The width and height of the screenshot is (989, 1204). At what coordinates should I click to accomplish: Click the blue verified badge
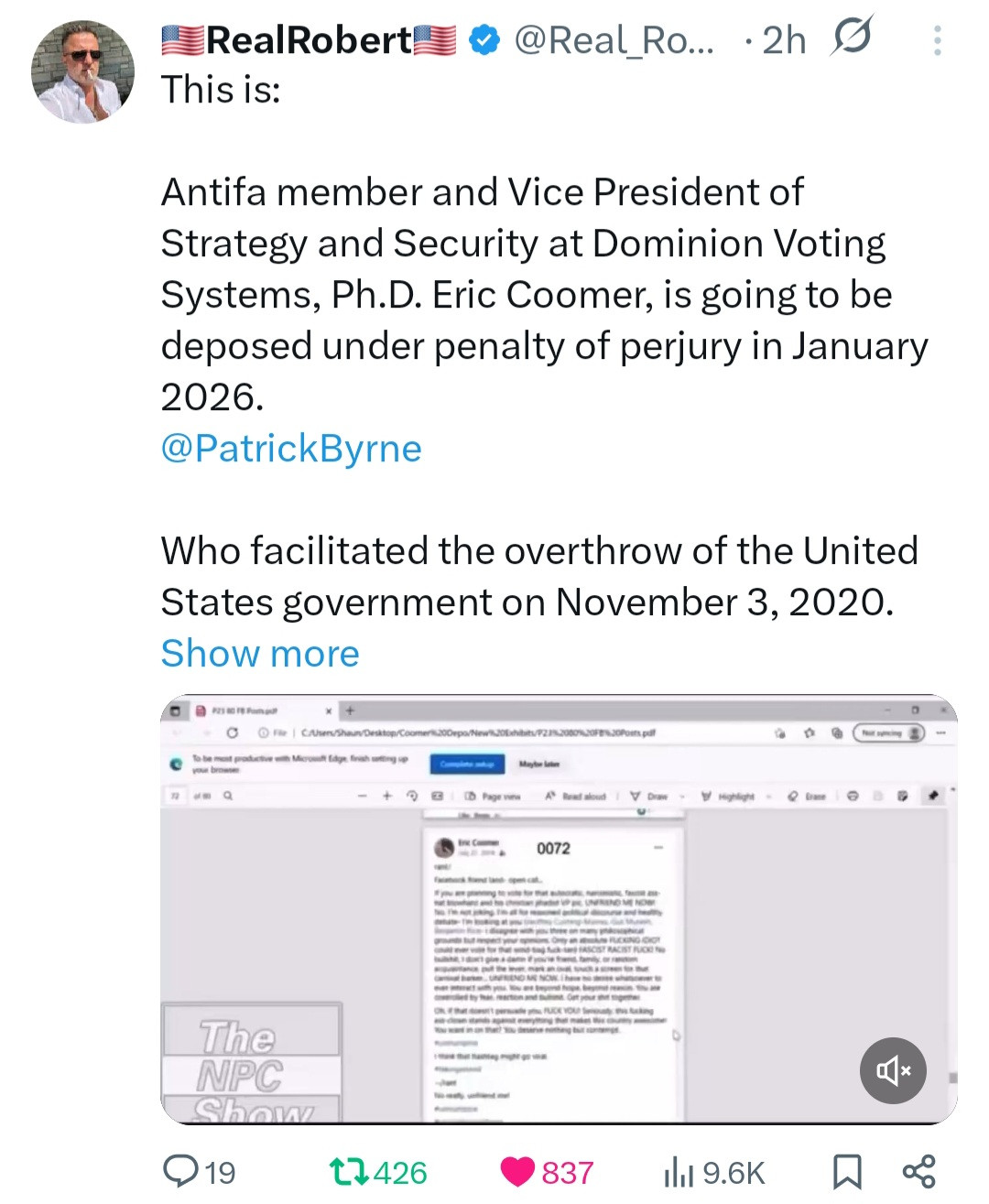tap(484, 40)
